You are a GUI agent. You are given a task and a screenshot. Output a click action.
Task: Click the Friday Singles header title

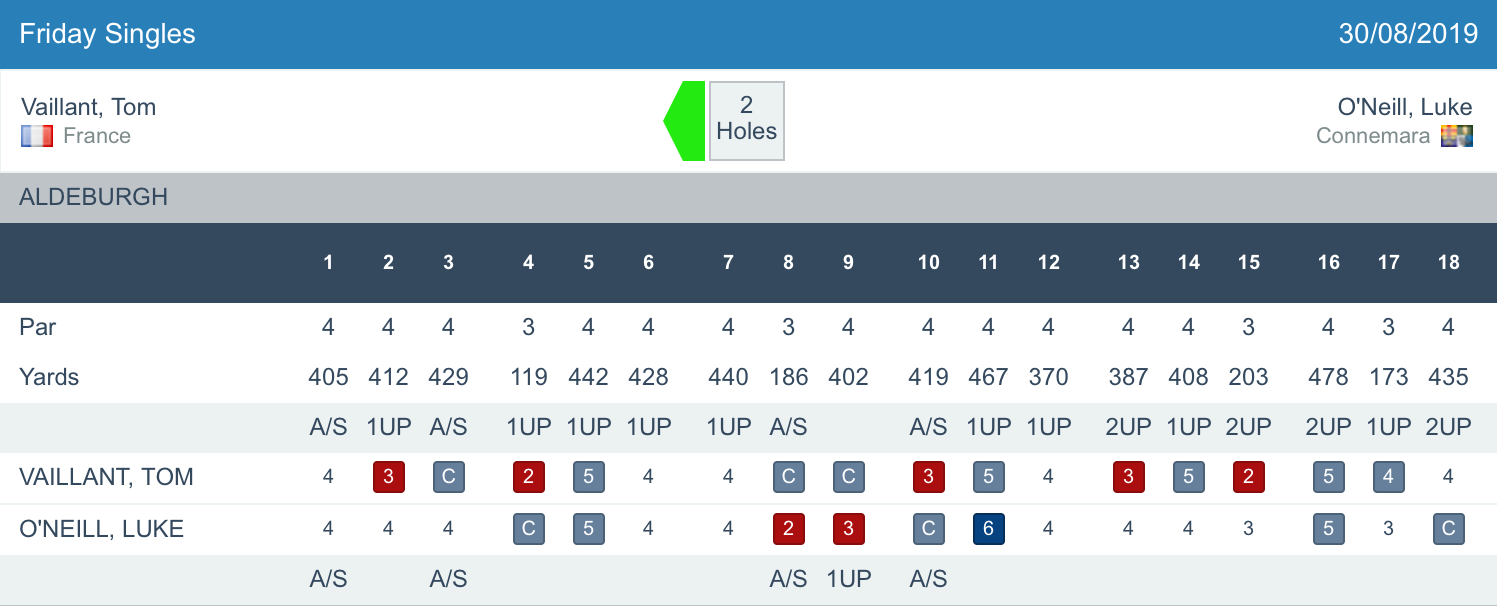[107, 34]
